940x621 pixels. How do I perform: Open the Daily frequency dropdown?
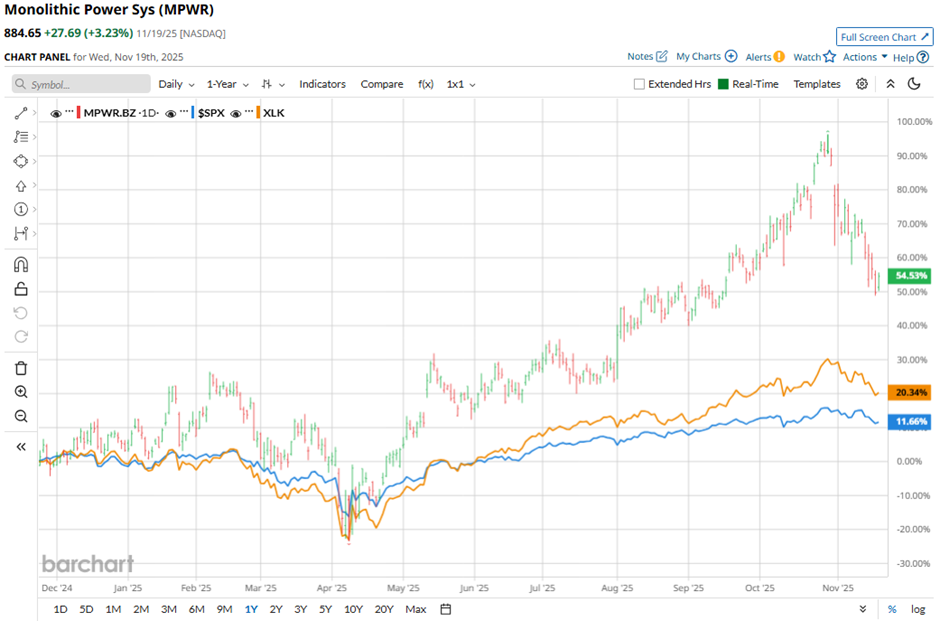[176, 84]
